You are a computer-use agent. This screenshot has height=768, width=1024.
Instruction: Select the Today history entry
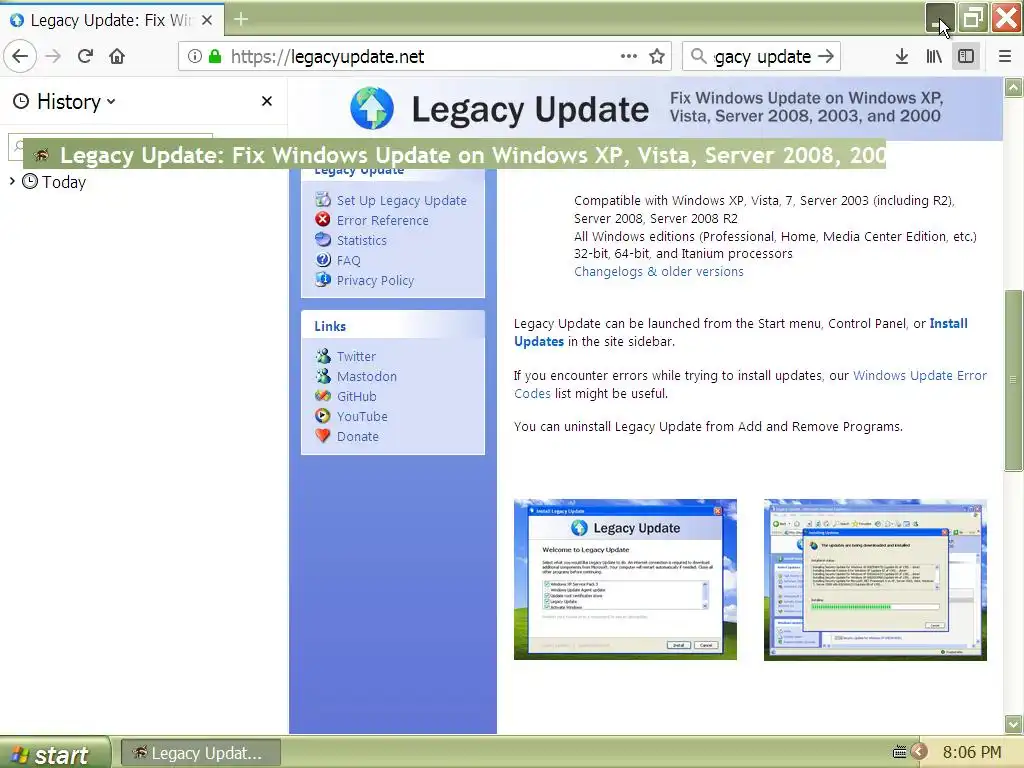[63, 182]
